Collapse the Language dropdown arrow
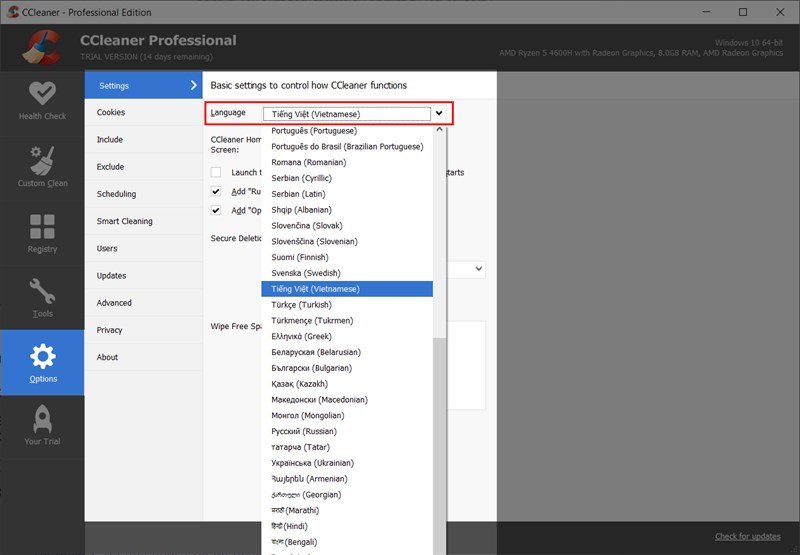This screenshot has width=800, height=555. pos(439,114)
